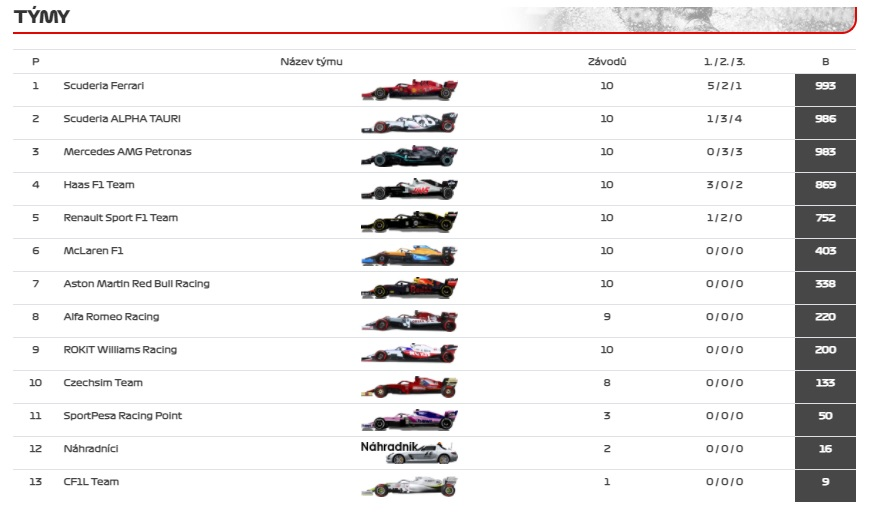Click the Haas F1 Team car icon
Viewport: 874px width, 513px height.
[409, 189]
